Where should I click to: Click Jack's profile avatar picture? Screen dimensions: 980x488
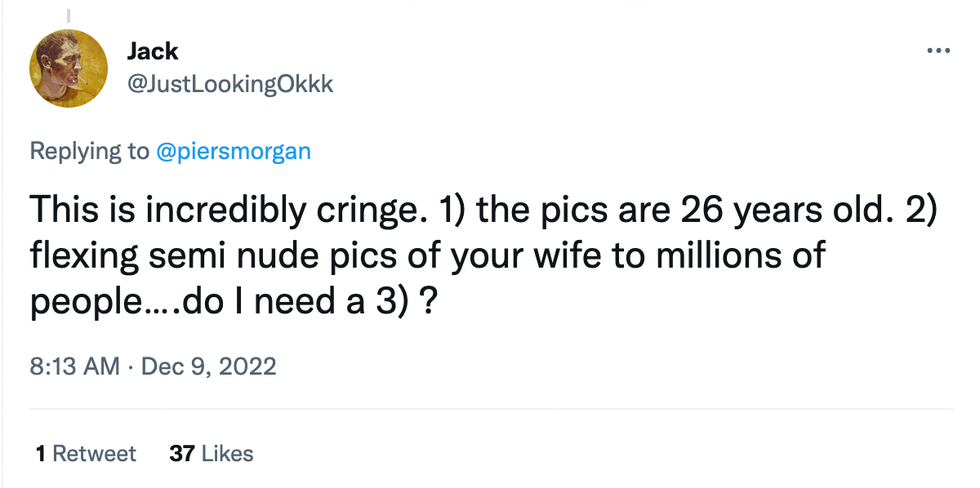tap(67, 69)
